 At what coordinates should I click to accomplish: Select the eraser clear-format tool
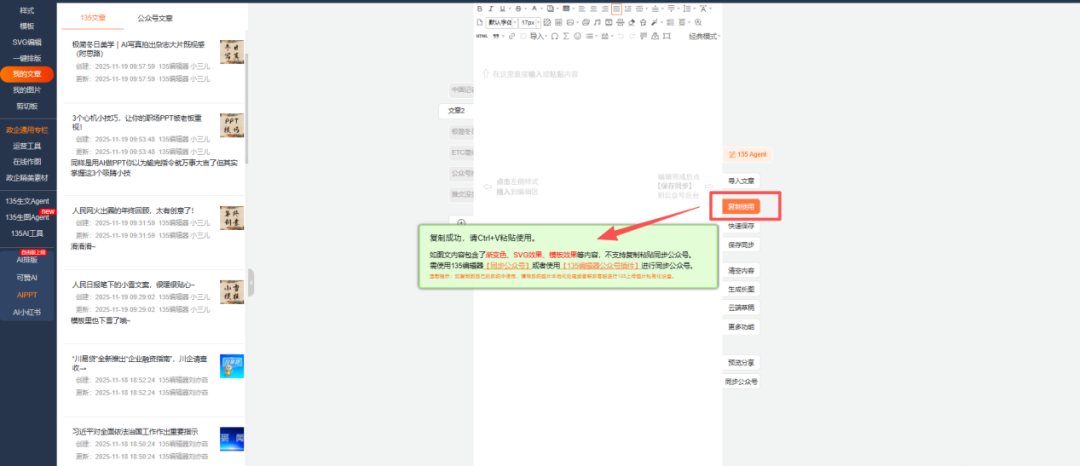(x=632, y=22)
